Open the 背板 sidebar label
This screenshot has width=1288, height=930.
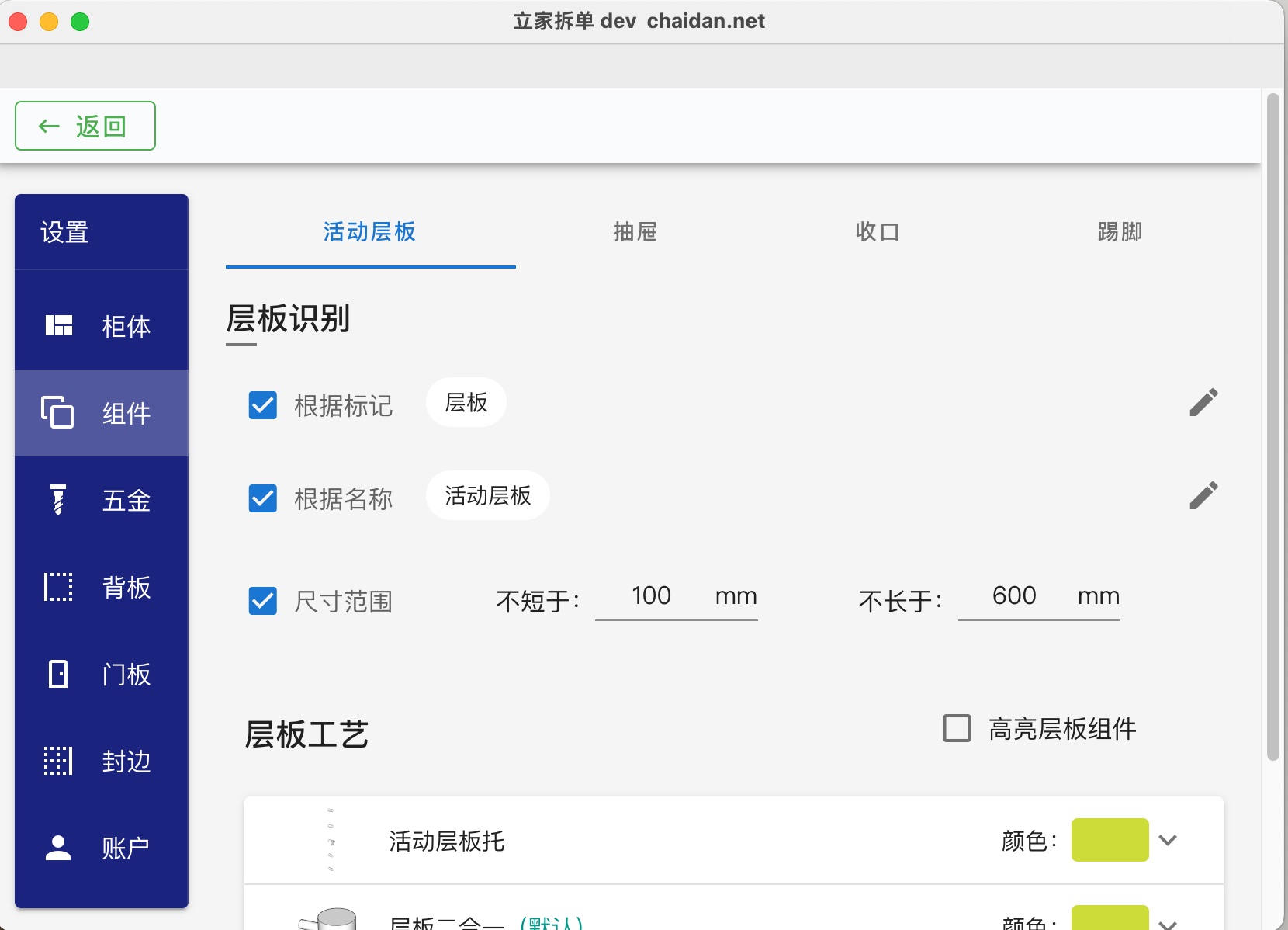pos(126,587)
